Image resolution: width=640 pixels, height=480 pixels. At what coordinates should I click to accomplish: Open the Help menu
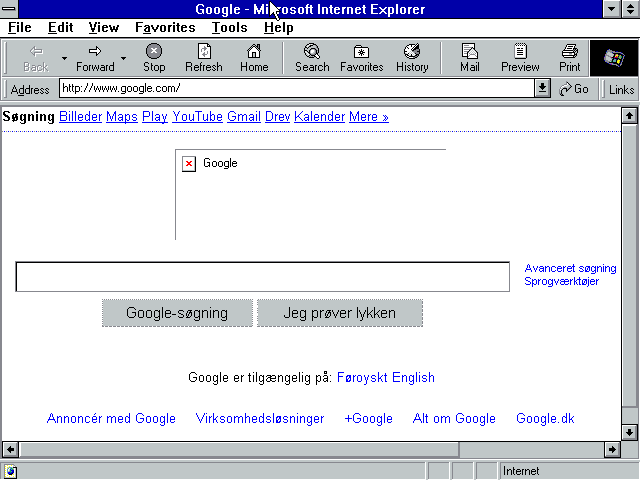[278, 27]
